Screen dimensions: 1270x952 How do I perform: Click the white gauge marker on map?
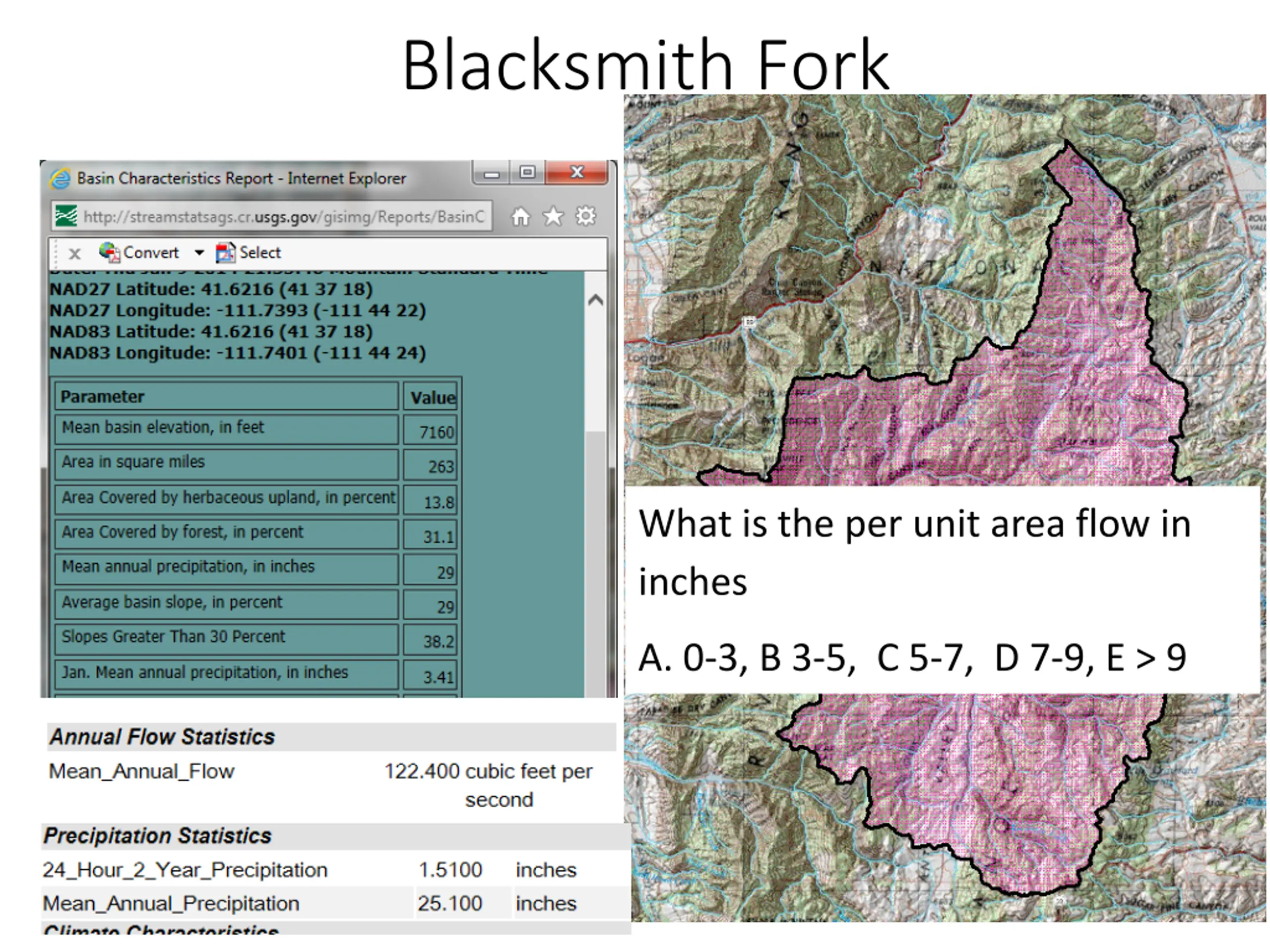[748, 322]
